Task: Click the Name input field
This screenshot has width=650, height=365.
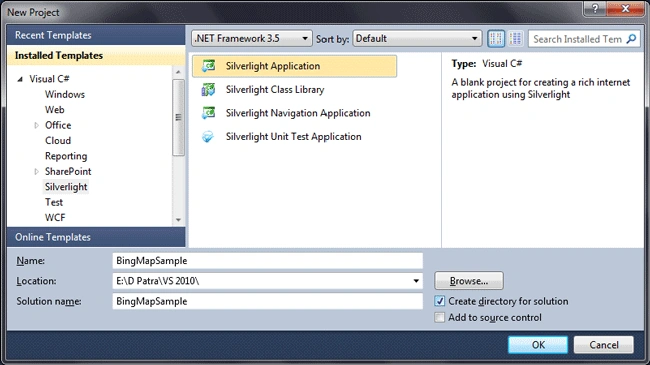Action: pos(267,260)
